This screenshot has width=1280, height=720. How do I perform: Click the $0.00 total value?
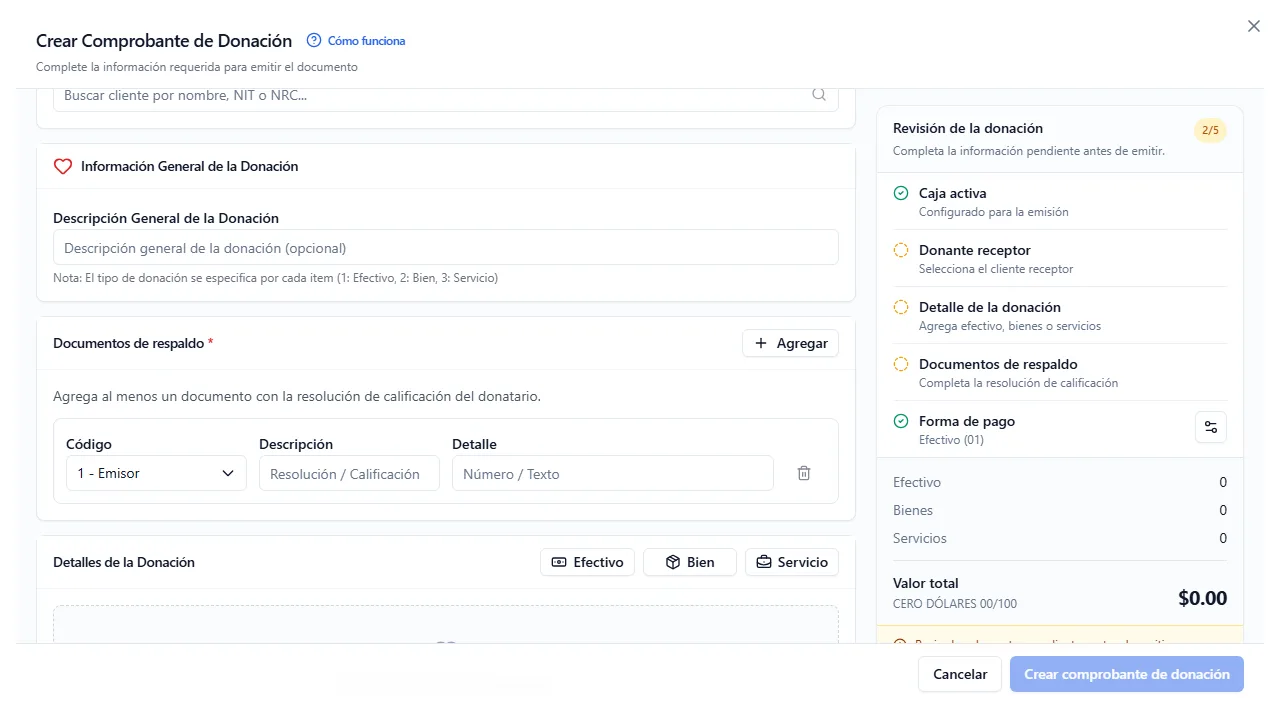click(x=1202, y=599)
